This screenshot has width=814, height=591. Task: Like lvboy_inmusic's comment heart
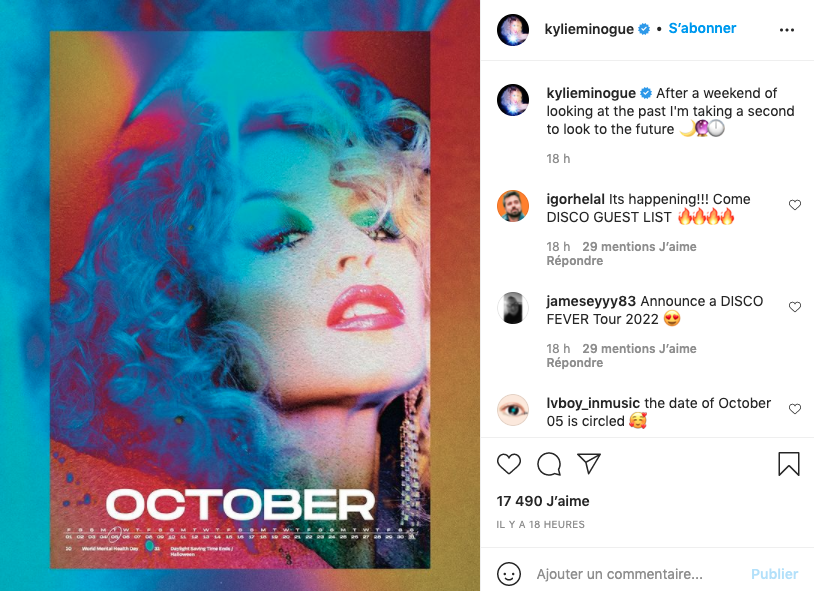(x=795, y=409)
